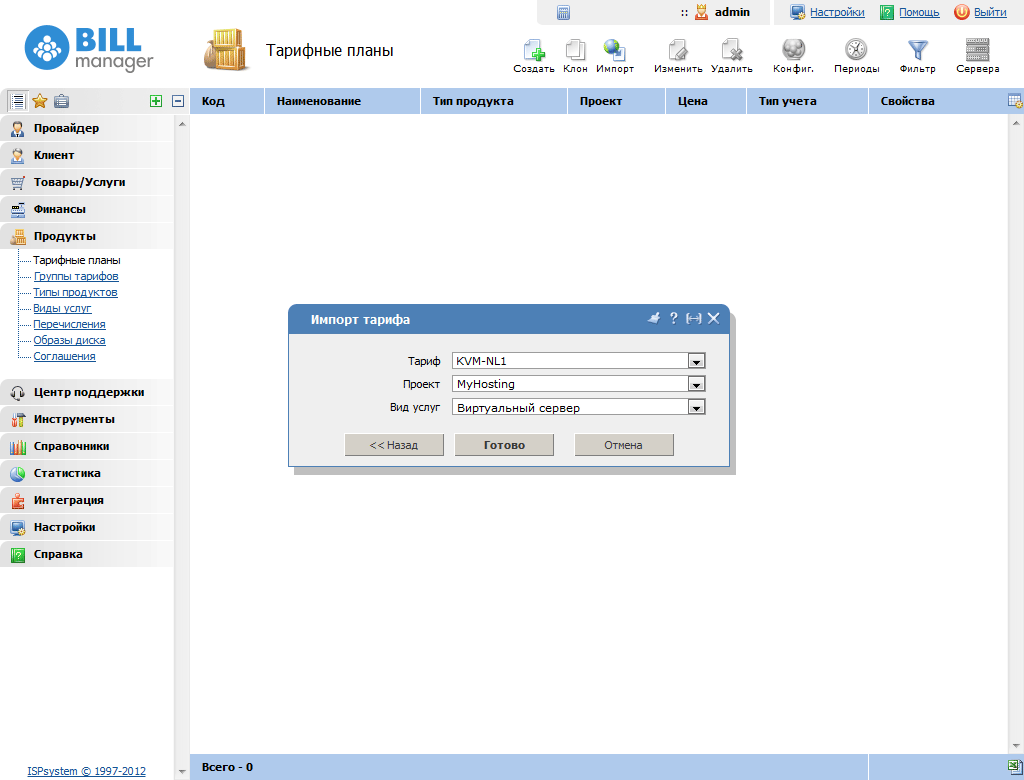The image size is (1024, 780).
Task: Expand all sidebar sections with the plus icon
Action: (x=156, y=101)
